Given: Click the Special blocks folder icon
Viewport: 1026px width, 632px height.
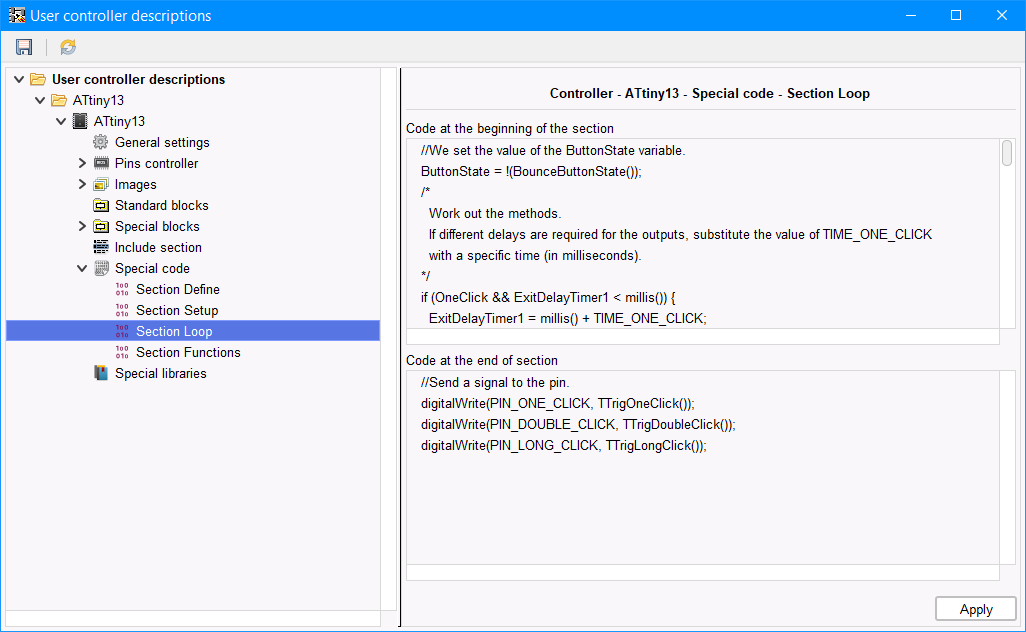Looking at the screenshot, I should pos(101,226).
